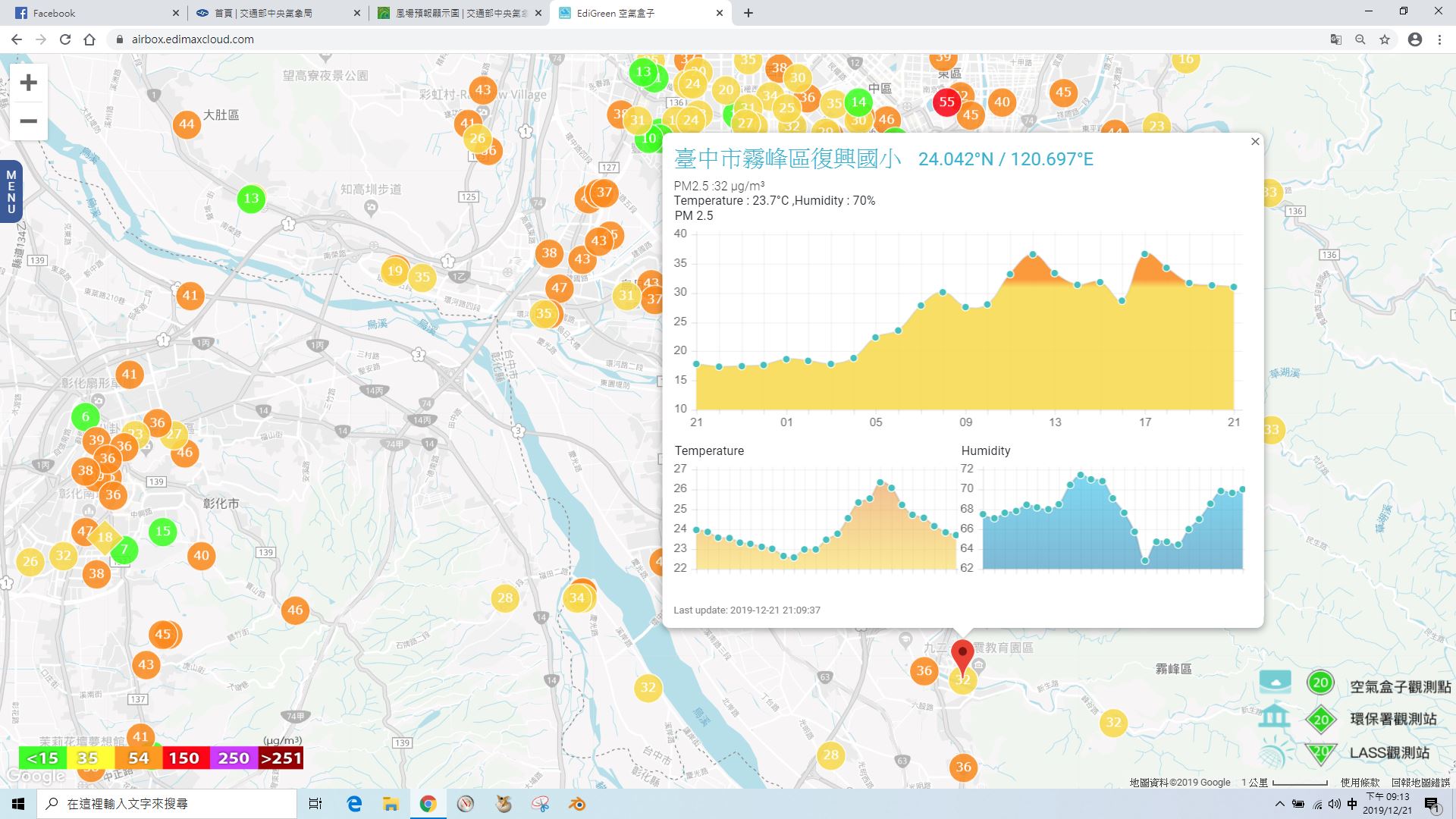Click LASS globe legend icon
Viewport: 1456px width, 819px height.
click(x=1275, y=754)
